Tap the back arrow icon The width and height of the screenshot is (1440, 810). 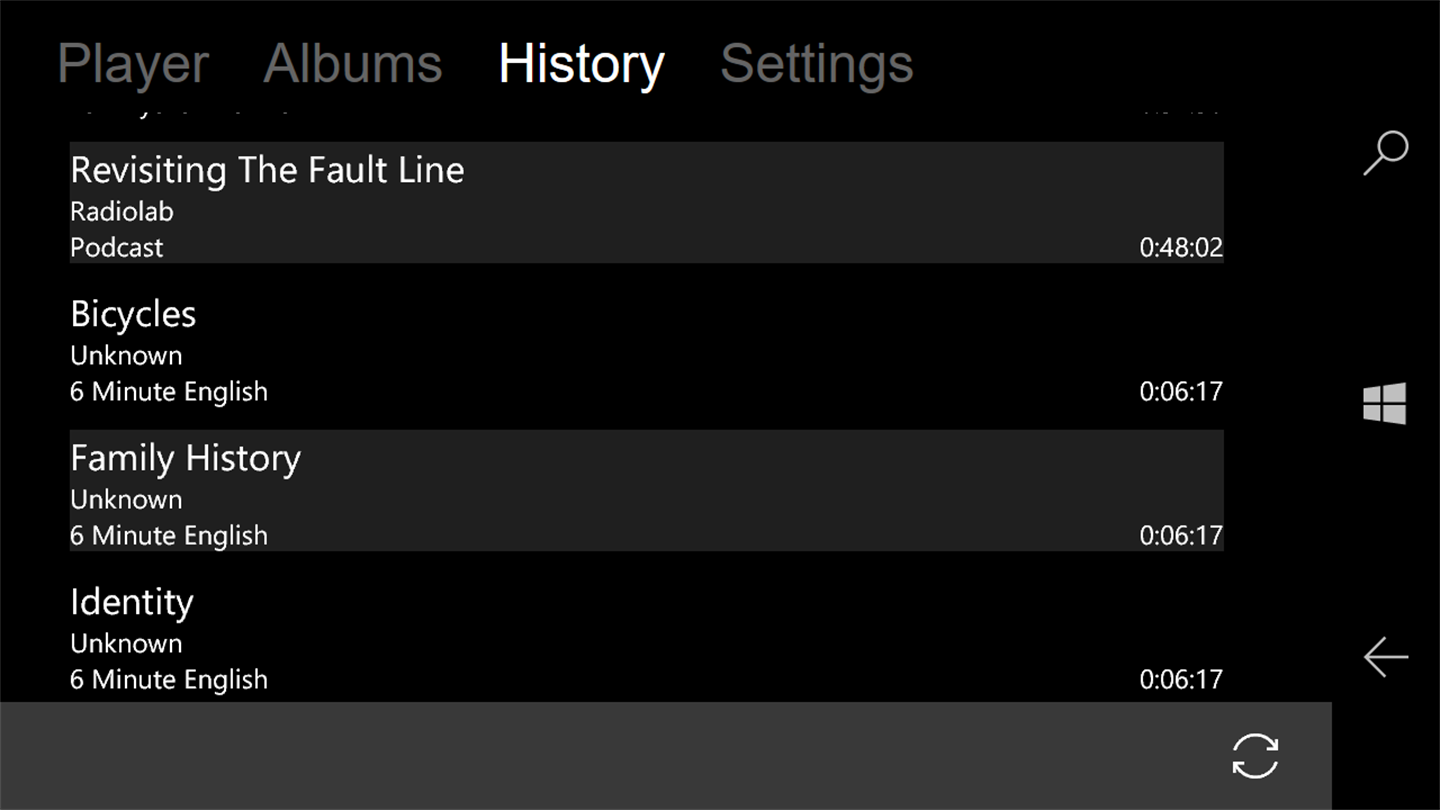pos(1386,657)
